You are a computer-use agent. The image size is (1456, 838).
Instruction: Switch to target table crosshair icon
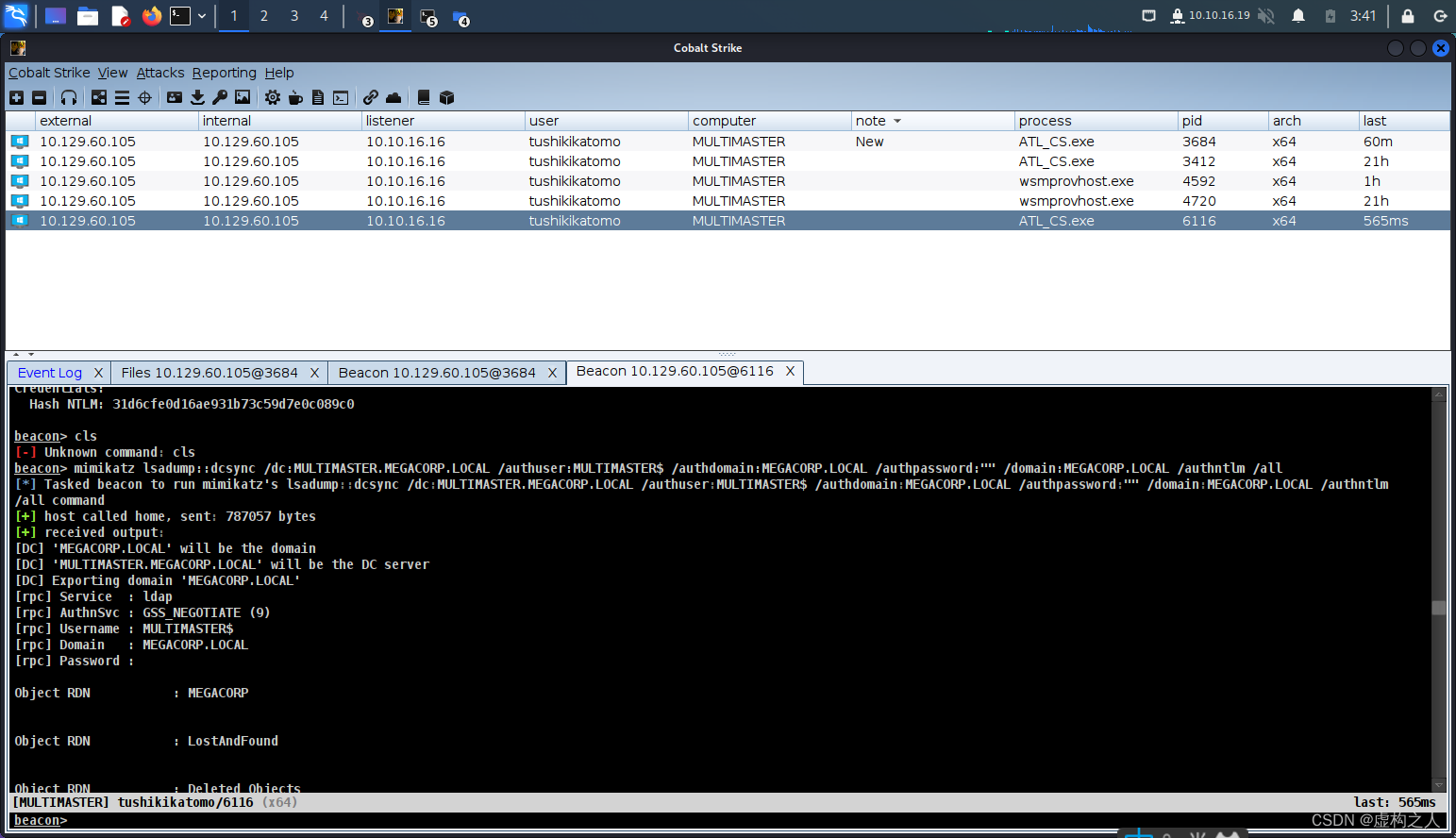coord(144,97)
